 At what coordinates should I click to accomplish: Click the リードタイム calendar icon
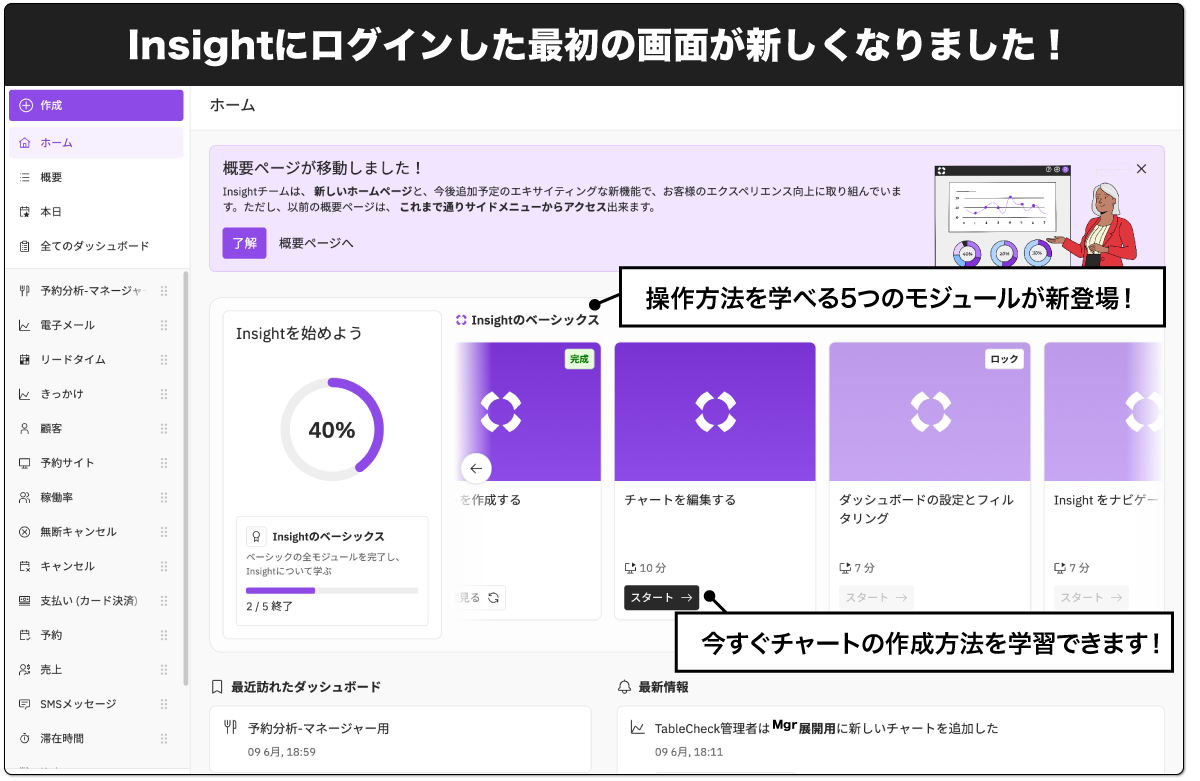(x=25, y=360)
